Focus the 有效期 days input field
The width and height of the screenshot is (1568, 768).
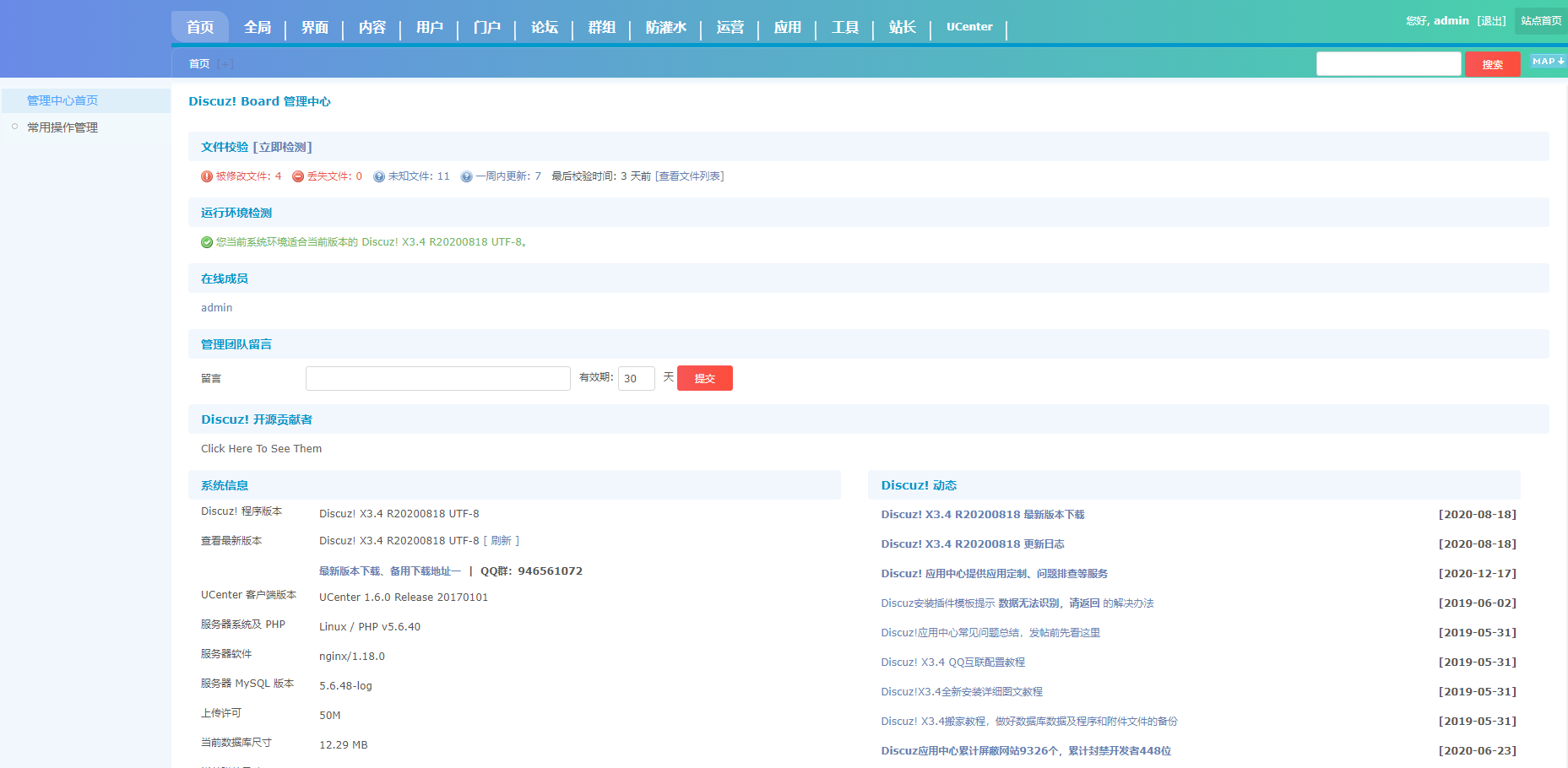[x=637, y=378]
